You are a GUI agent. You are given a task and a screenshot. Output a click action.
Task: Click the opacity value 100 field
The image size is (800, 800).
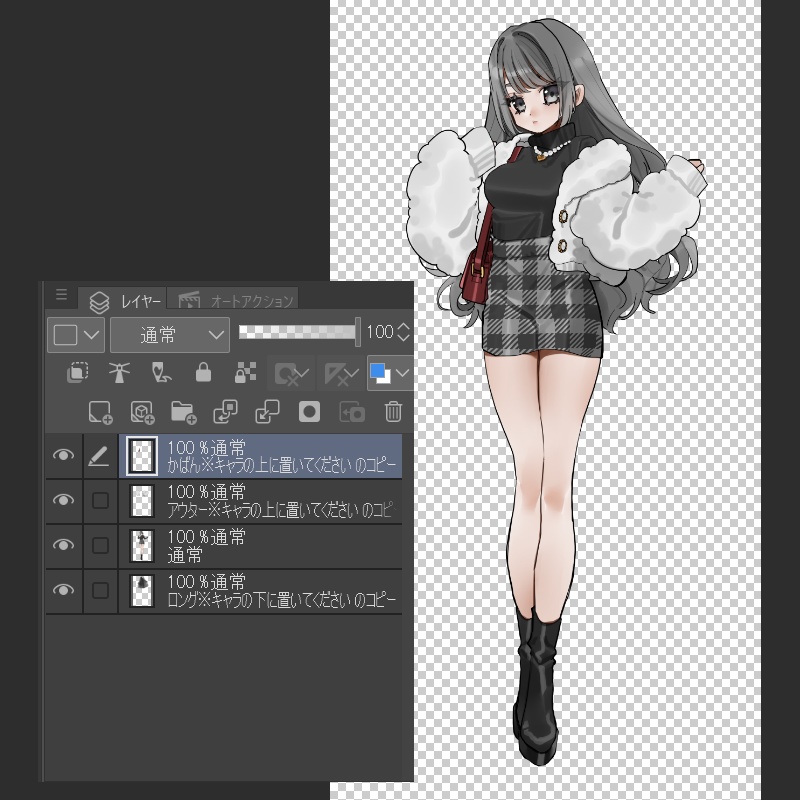(x=380, y=332)
